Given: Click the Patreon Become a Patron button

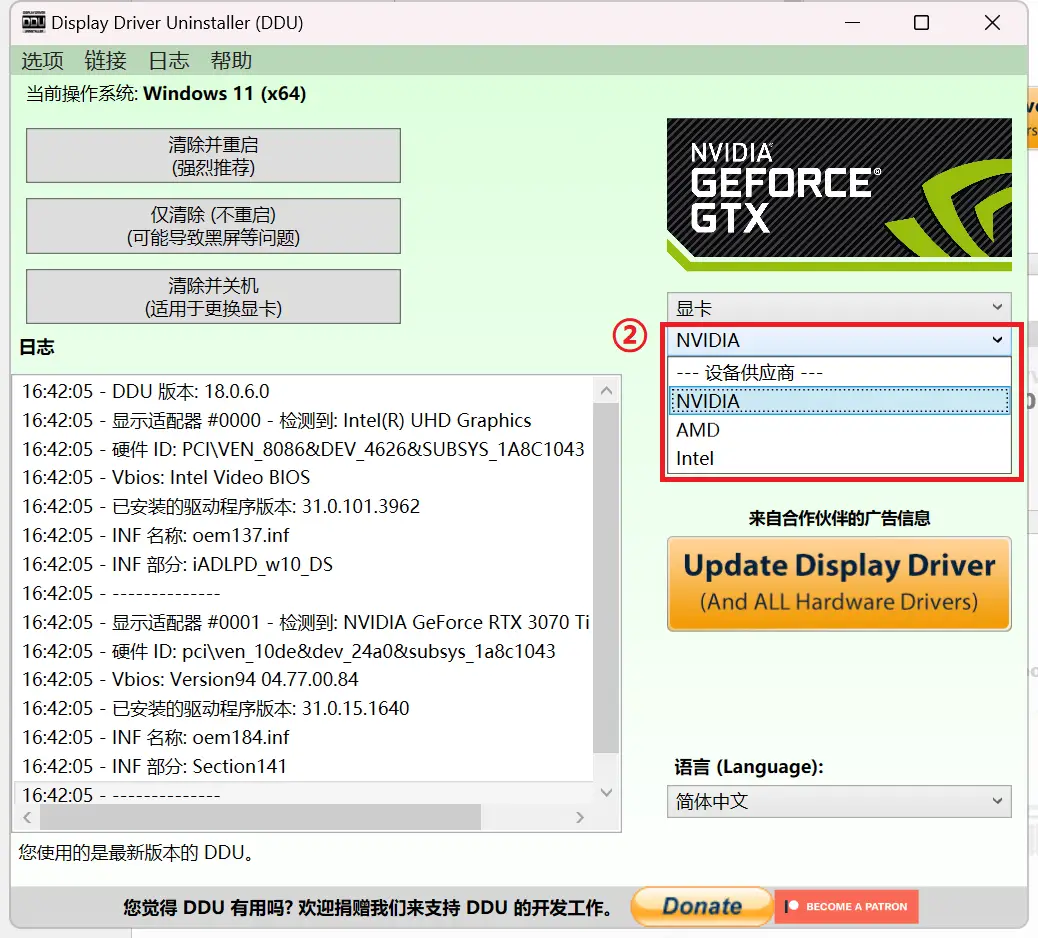Looking at the screenshot, I should (x=846, y=906).
